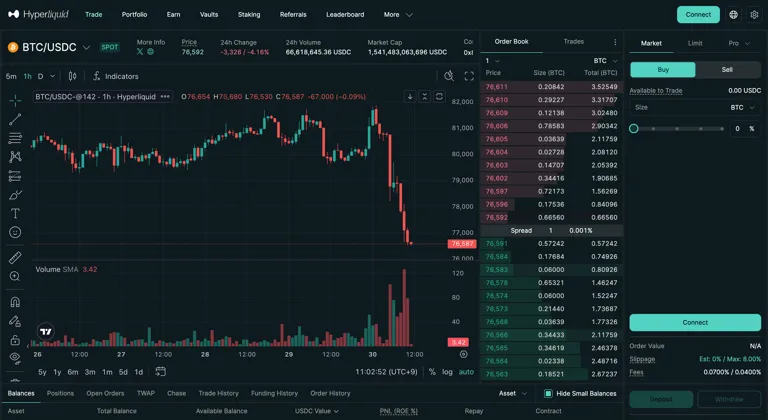Switch to the Limit order tab
Viewport: 768px width, 420px height.
pyautogui.click(x=695, y=43)
